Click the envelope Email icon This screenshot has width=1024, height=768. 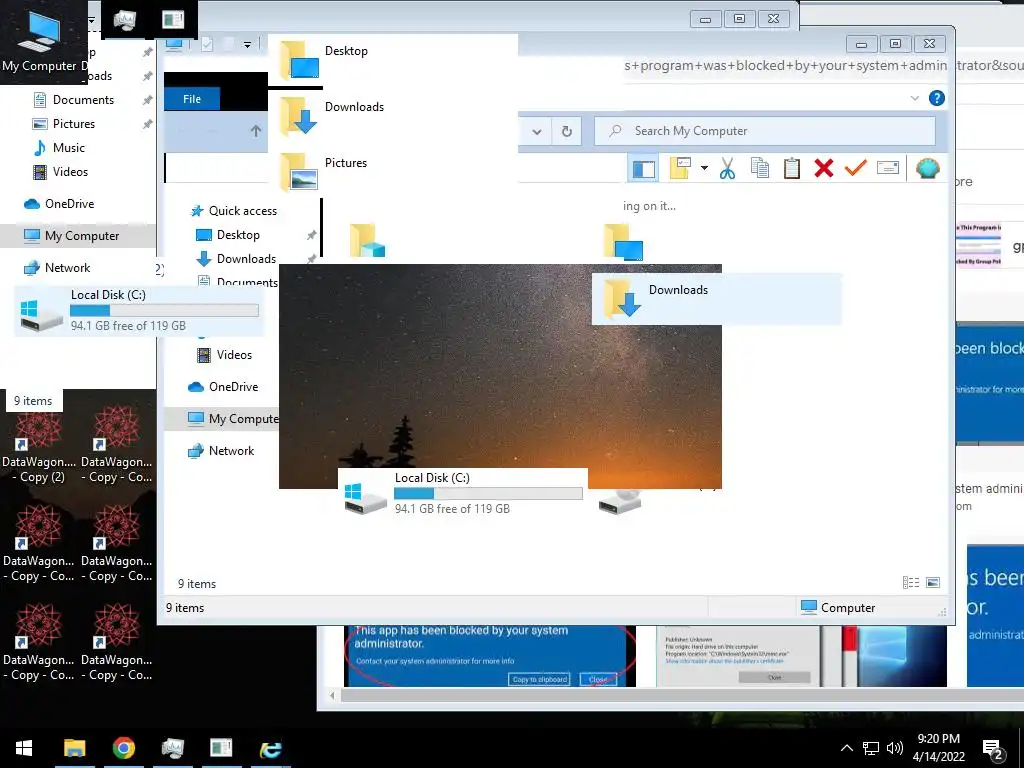click(888, 168)
